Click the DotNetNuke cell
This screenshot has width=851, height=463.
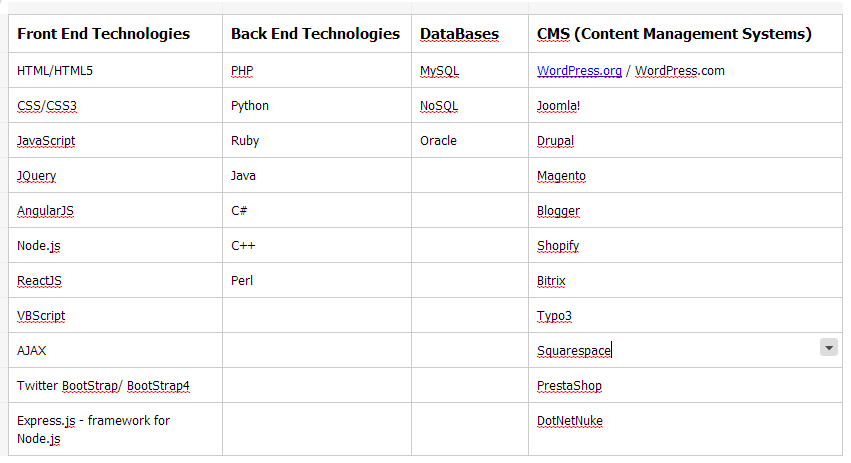tap(685, 429)
